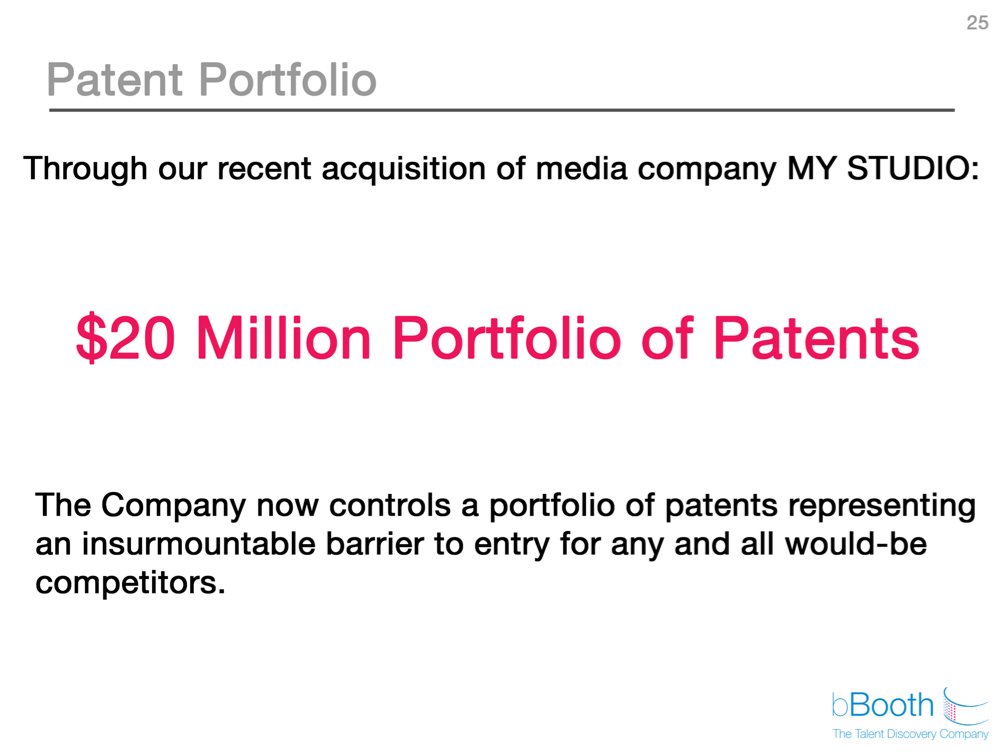Click the word Million in the headline

coord(283,338)
